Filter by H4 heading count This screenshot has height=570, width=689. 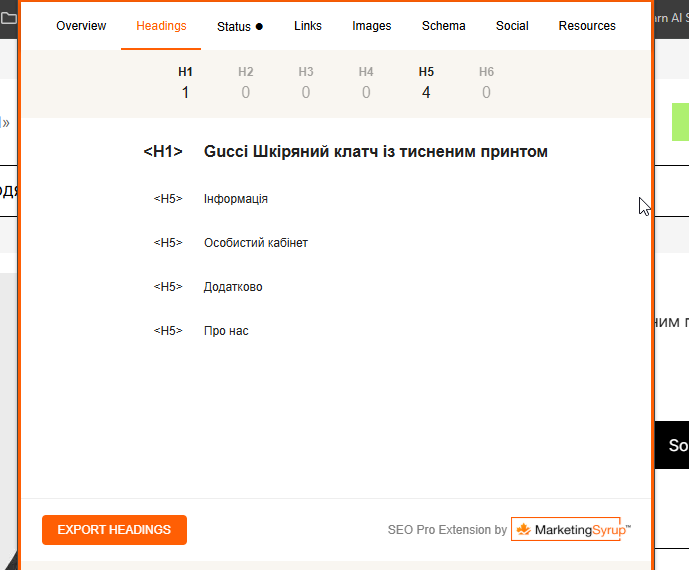click(366, 82)
